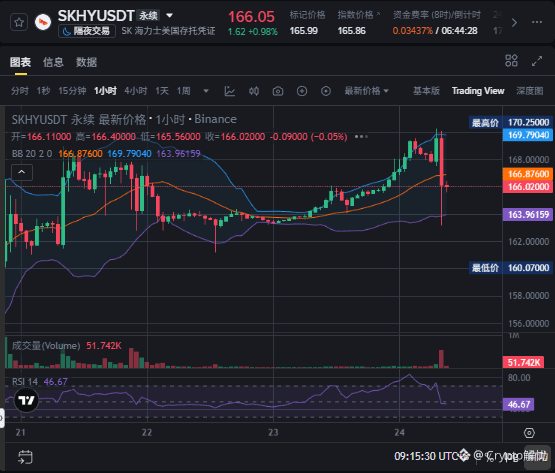This screenshot has width=555, height=473.
Task: Open the SKHYUSDT symbol selector dropdown arrow
Action: (x=170, y=16)
